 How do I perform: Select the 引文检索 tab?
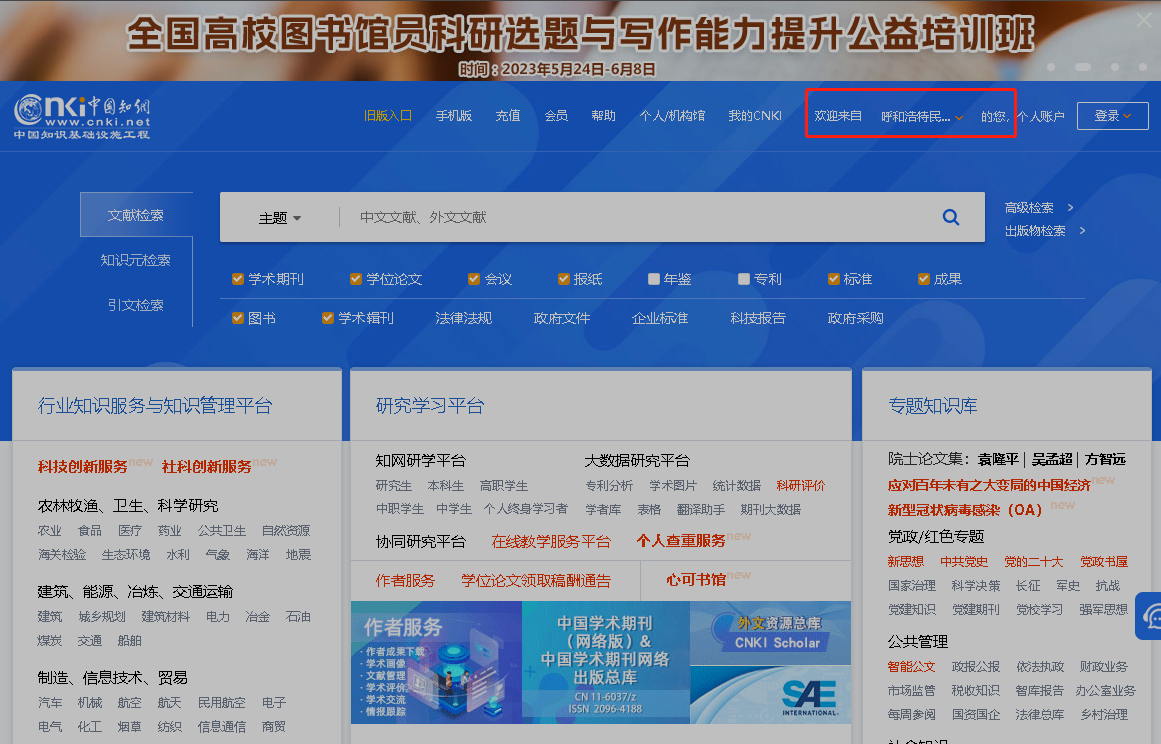coord(136,305)
